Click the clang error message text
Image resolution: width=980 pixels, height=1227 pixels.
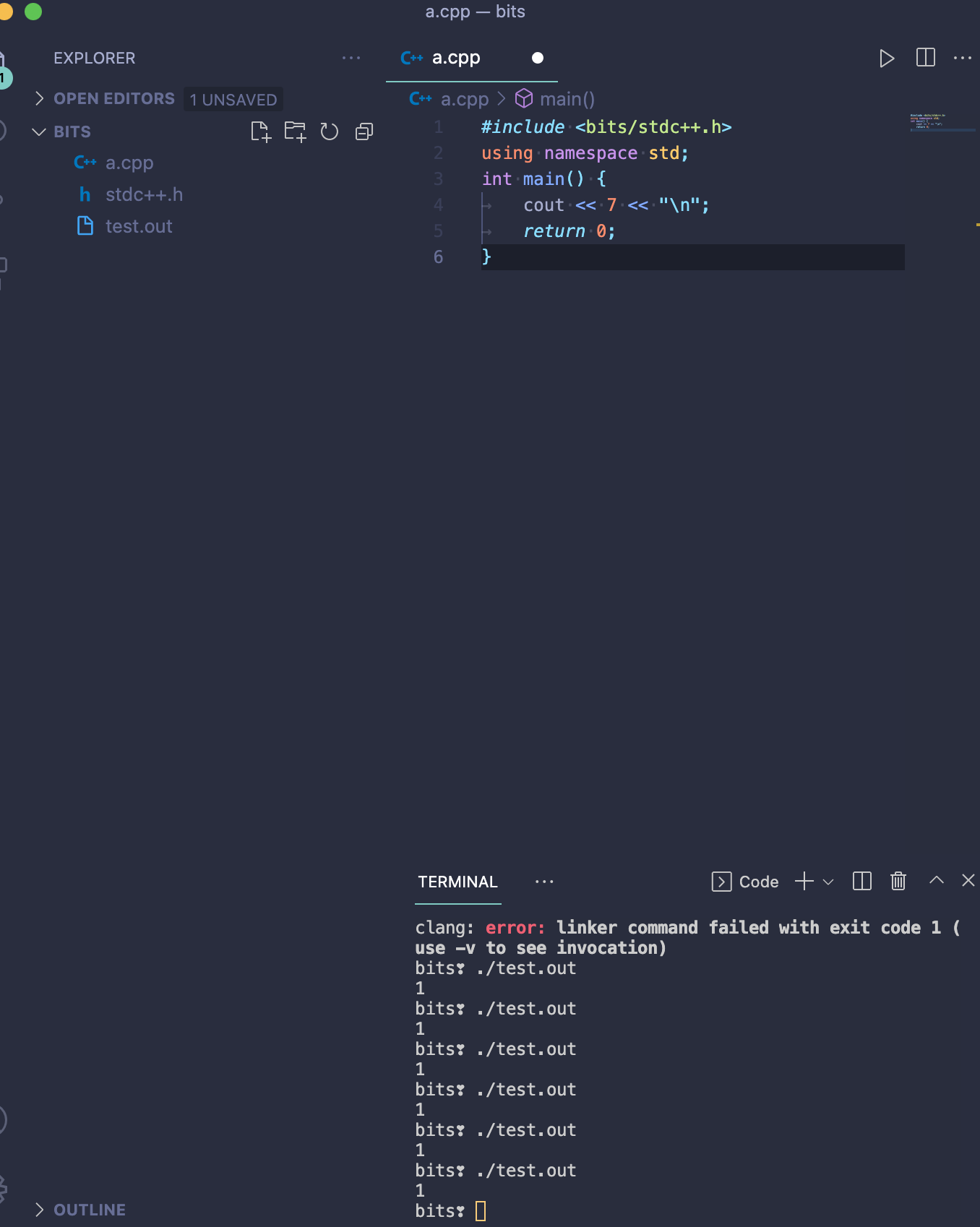pos(687,938)
